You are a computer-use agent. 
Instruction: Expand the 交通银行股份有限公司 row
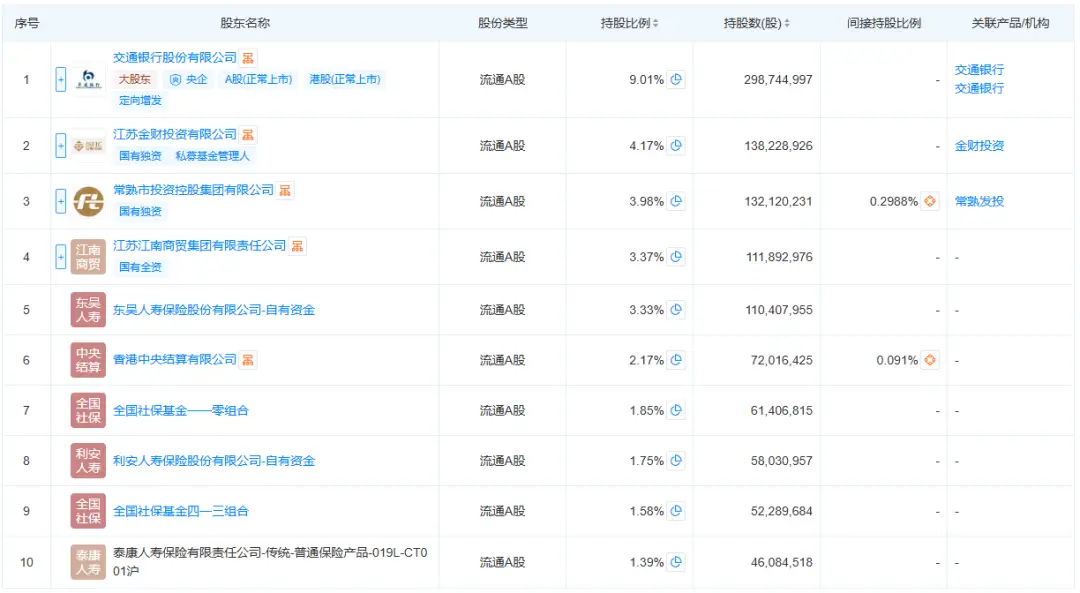coord(61,80)
